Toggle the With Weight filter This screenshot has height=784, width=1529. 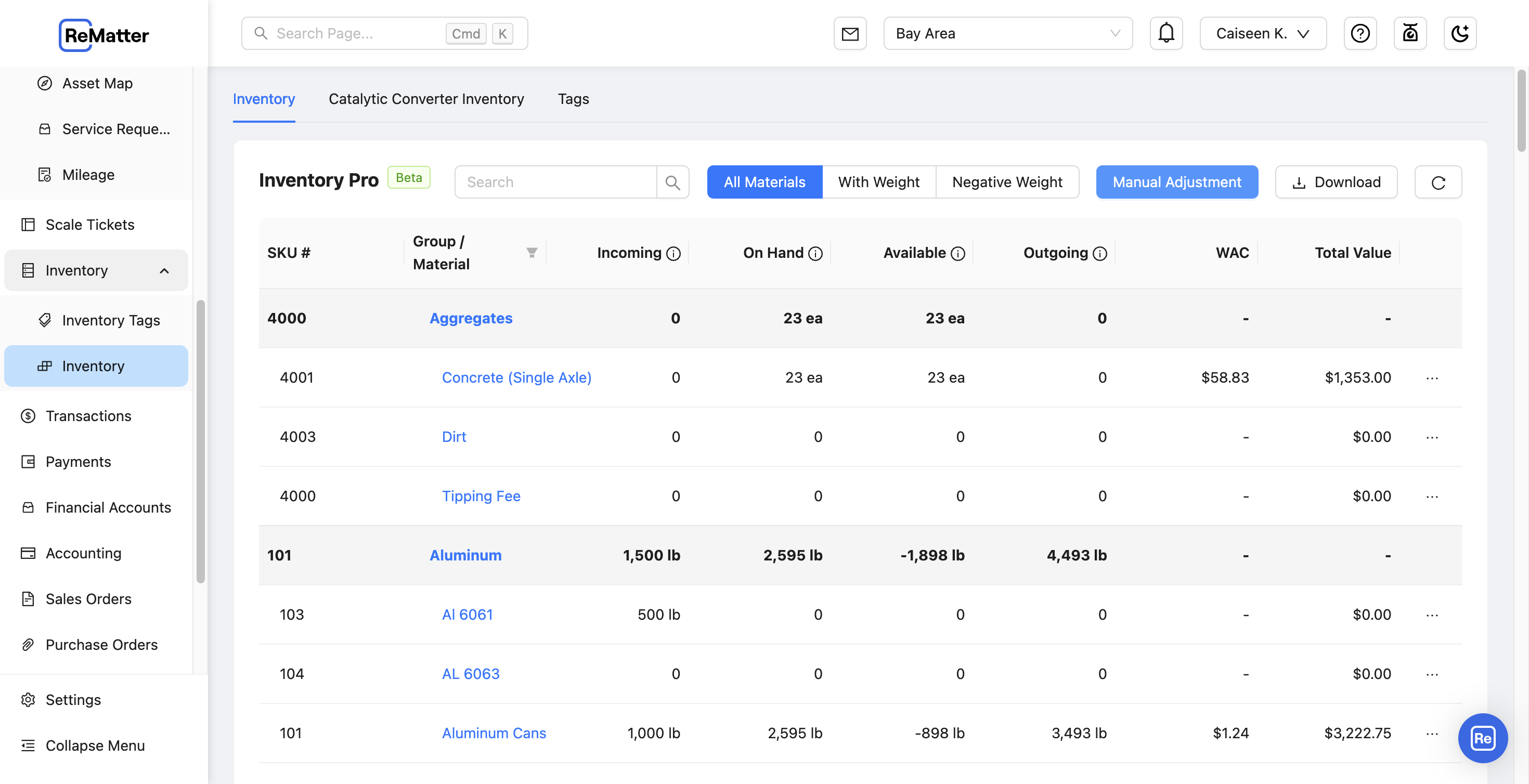[x=878, y=182]
